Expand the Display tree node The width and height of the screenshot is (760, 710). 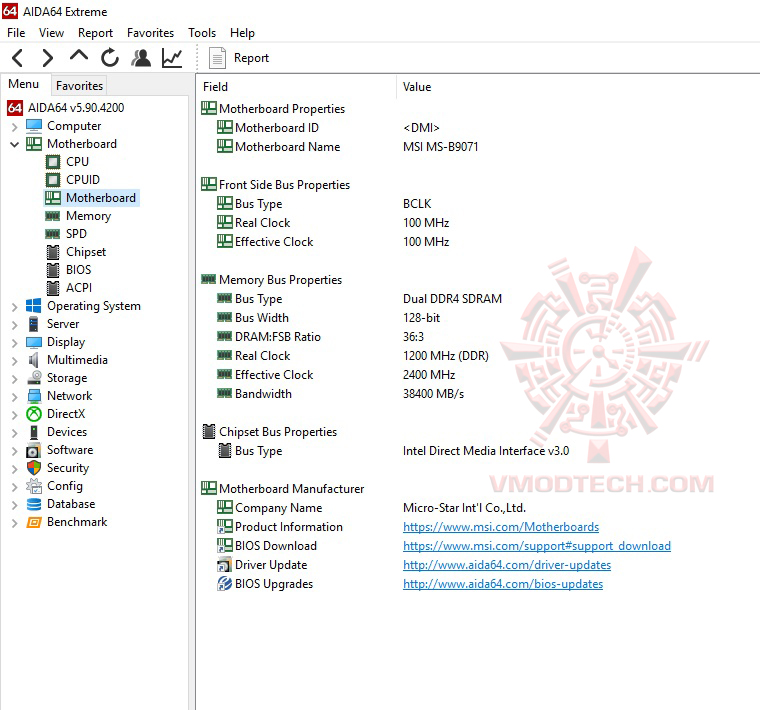tap(14, 343)
